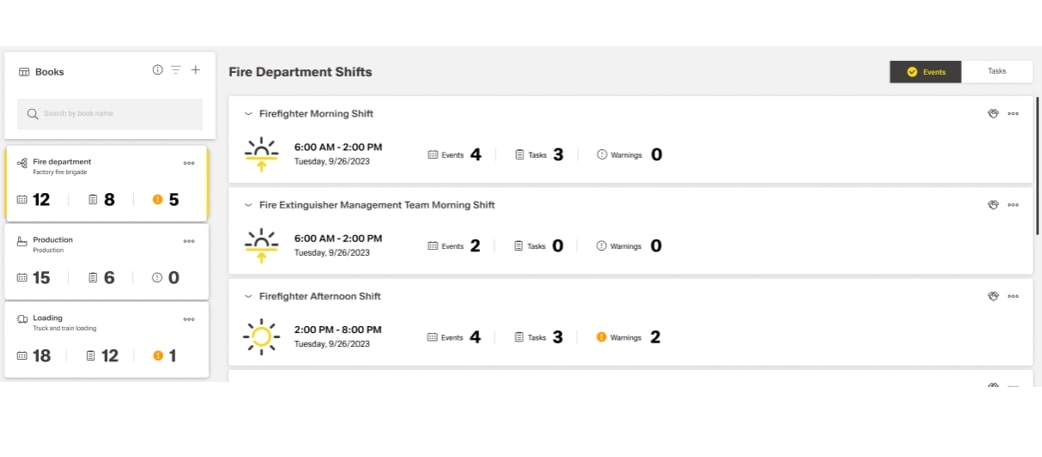Click handshake icon on Fire Extinguisher shift
This screenshot has width=1042, height=457.
point(993,205)
